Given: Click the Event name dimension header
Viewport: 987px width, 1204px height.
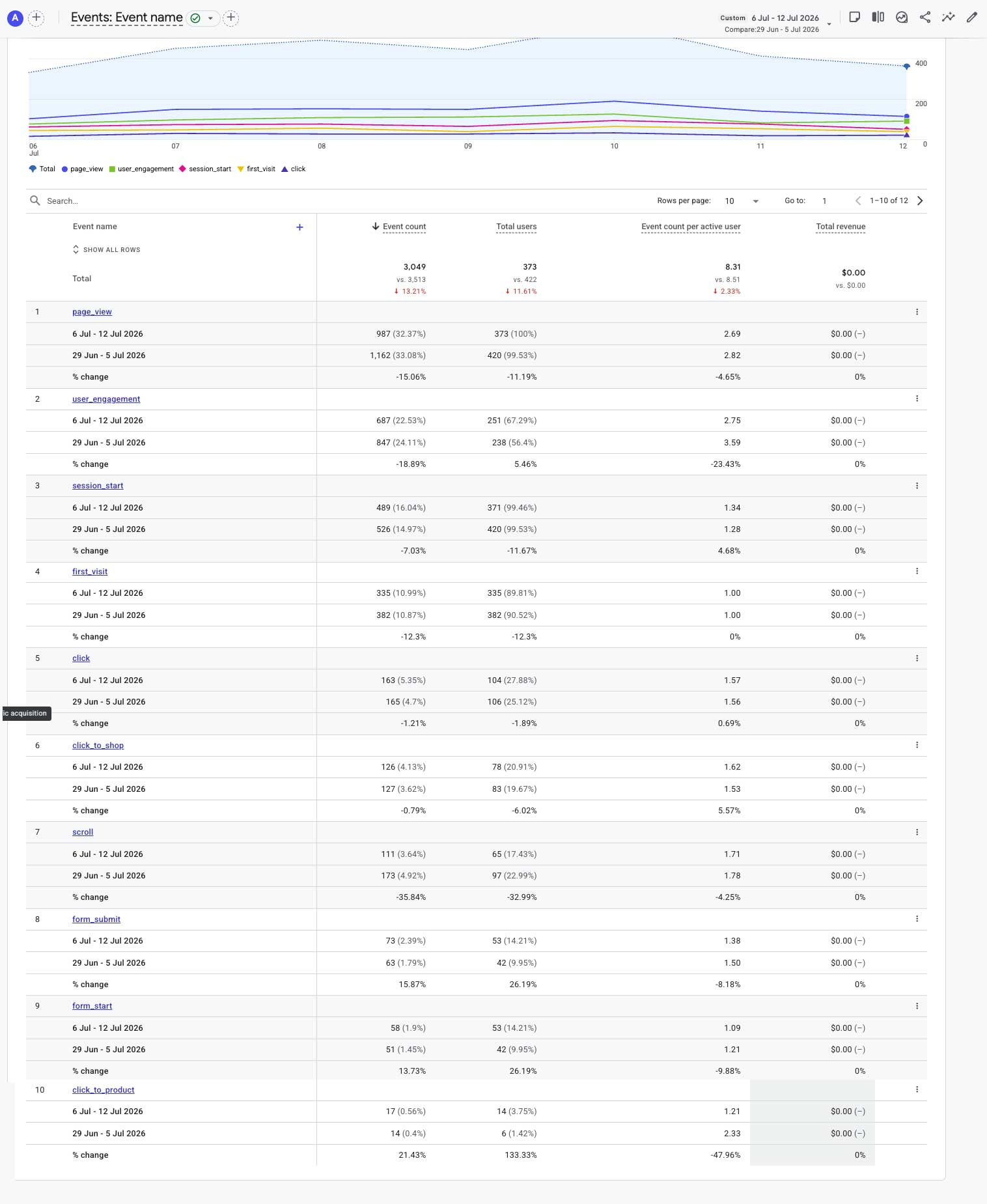Looking at the screenshot, I should (95, 227).
